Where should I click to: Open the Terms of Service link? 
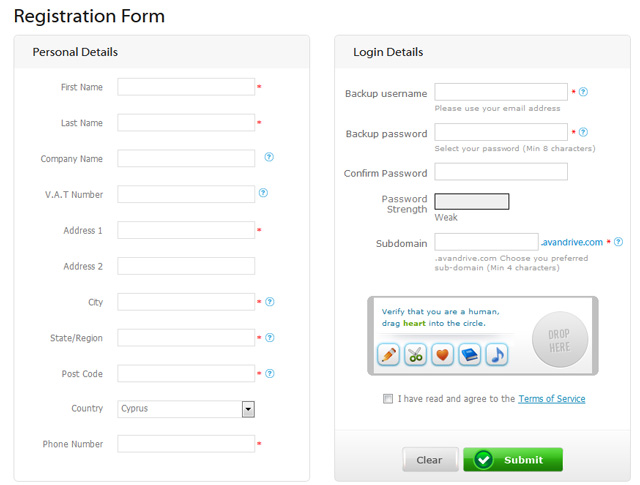pyautogui.click(x=552, y=399)
